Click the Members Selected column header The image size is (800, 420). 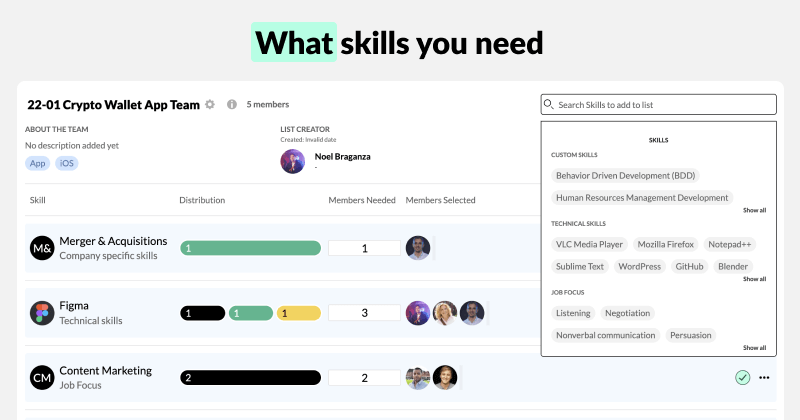[x=440, y=200]
